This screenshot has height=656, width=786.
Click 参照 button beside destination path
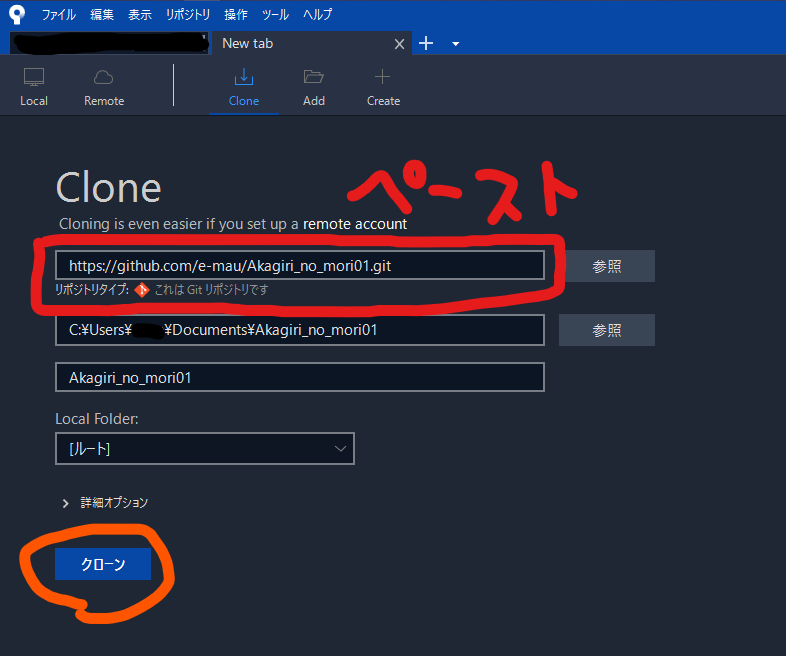(607, 330)
